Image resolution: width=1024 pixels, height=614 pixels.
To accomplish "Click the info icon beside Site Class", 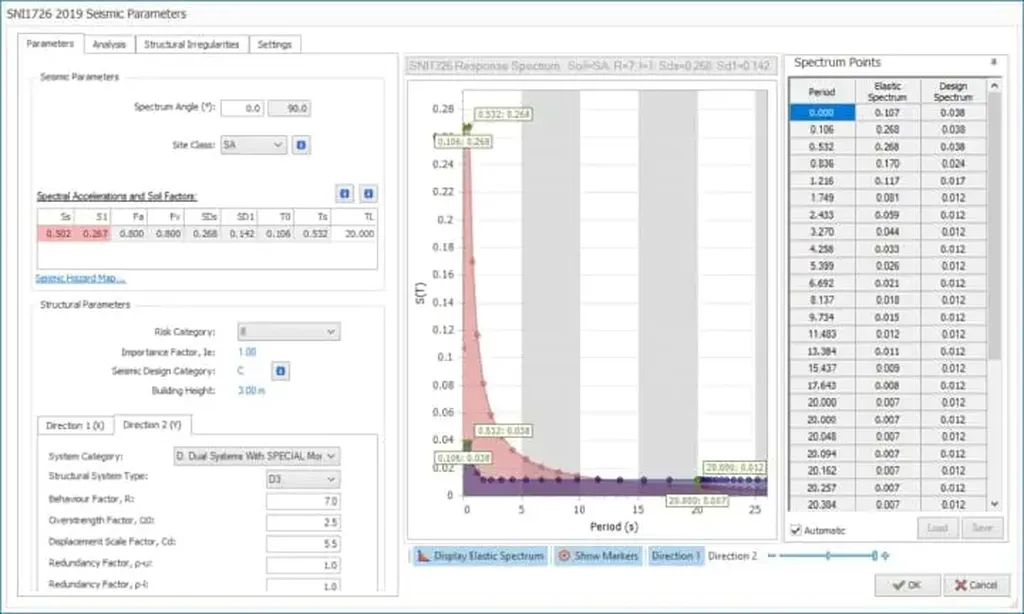I will 302,145.
